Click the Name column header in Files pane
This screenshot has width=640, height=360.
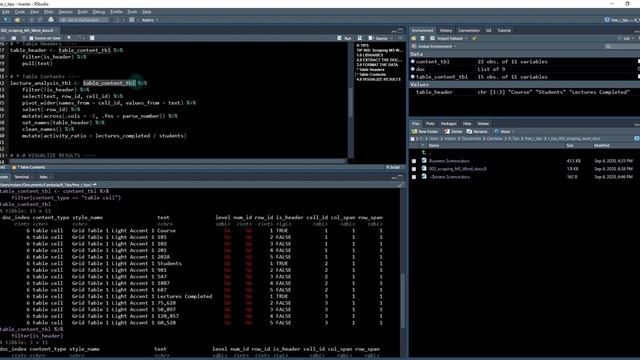(434, 146)
